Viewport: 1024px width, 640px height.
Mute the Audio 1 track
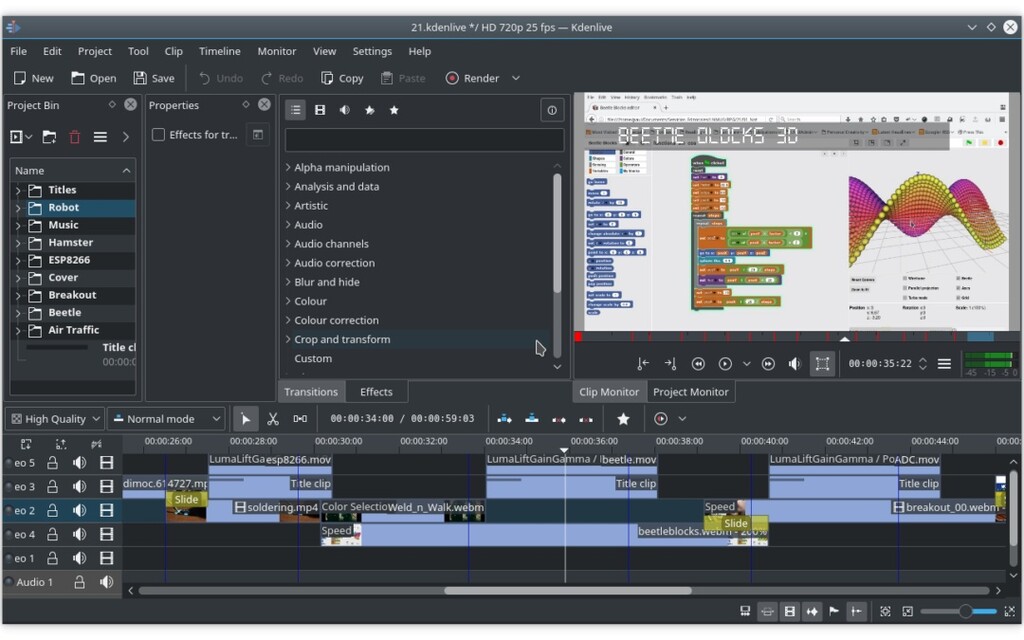pos(105,581)
